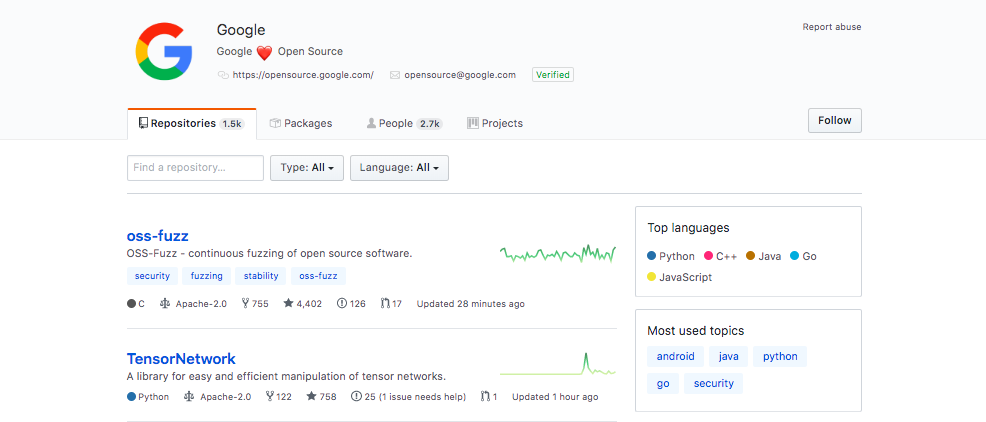Click the oss-fuzz activity sparkline graph

[558, 253]
